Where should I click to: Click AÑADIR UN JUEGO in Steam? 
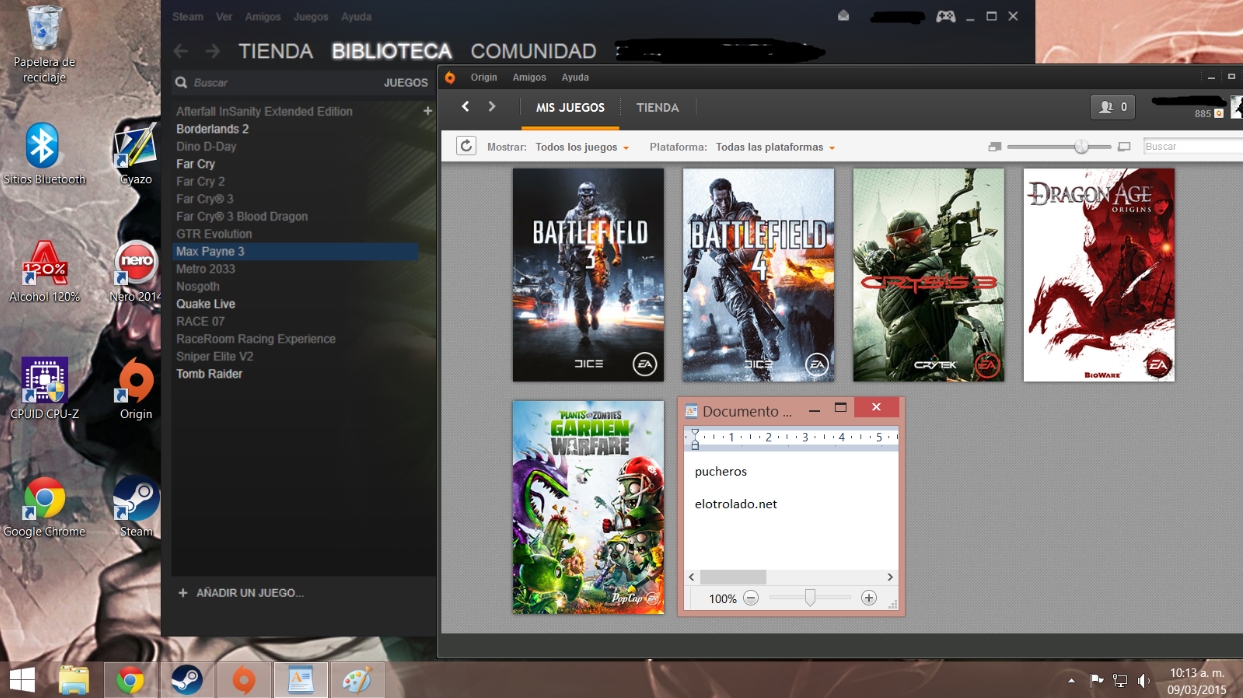pos(241,593)
